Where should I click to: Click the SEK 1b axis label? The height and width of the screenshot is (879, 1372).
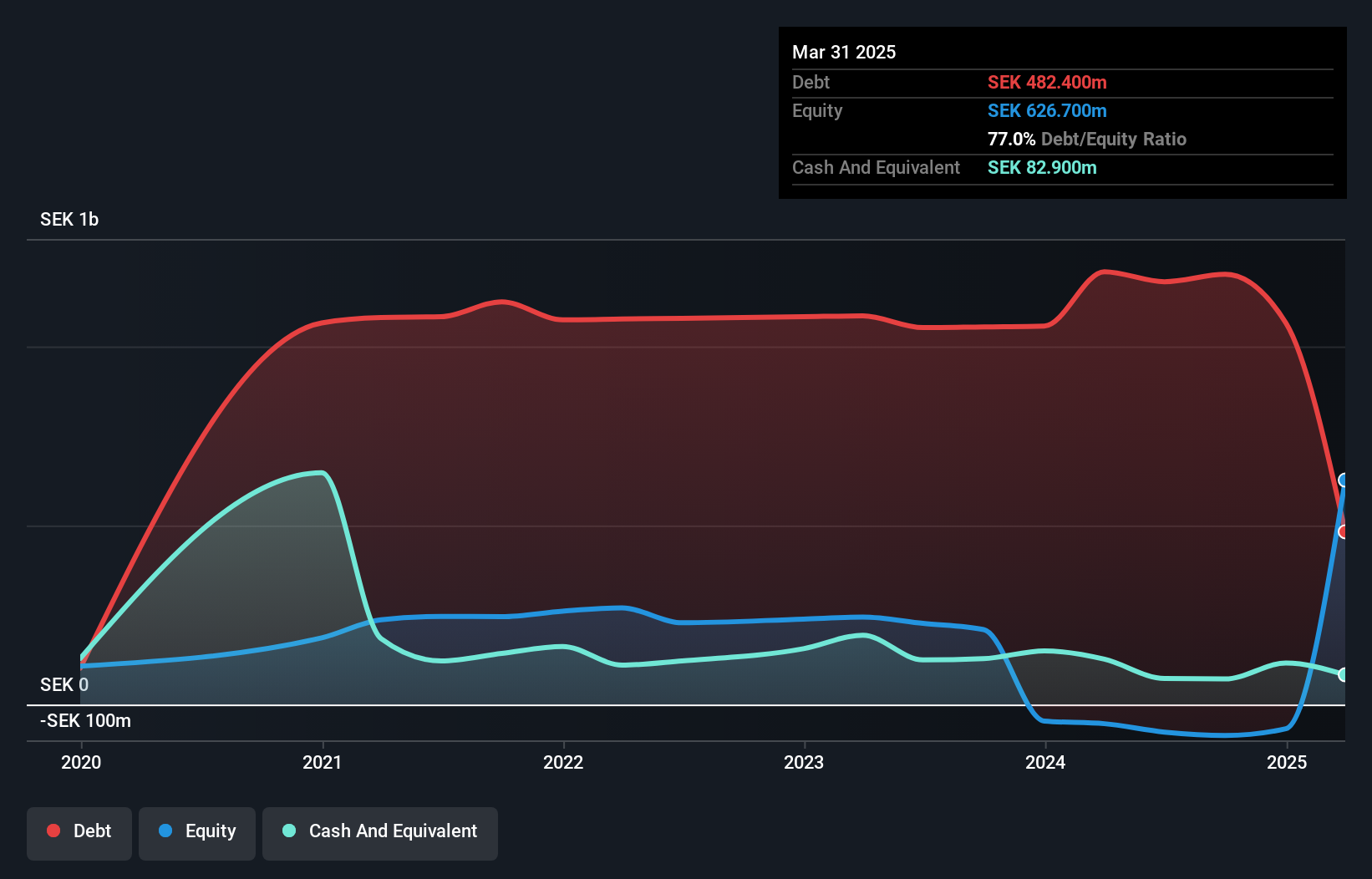coord(69,220)
